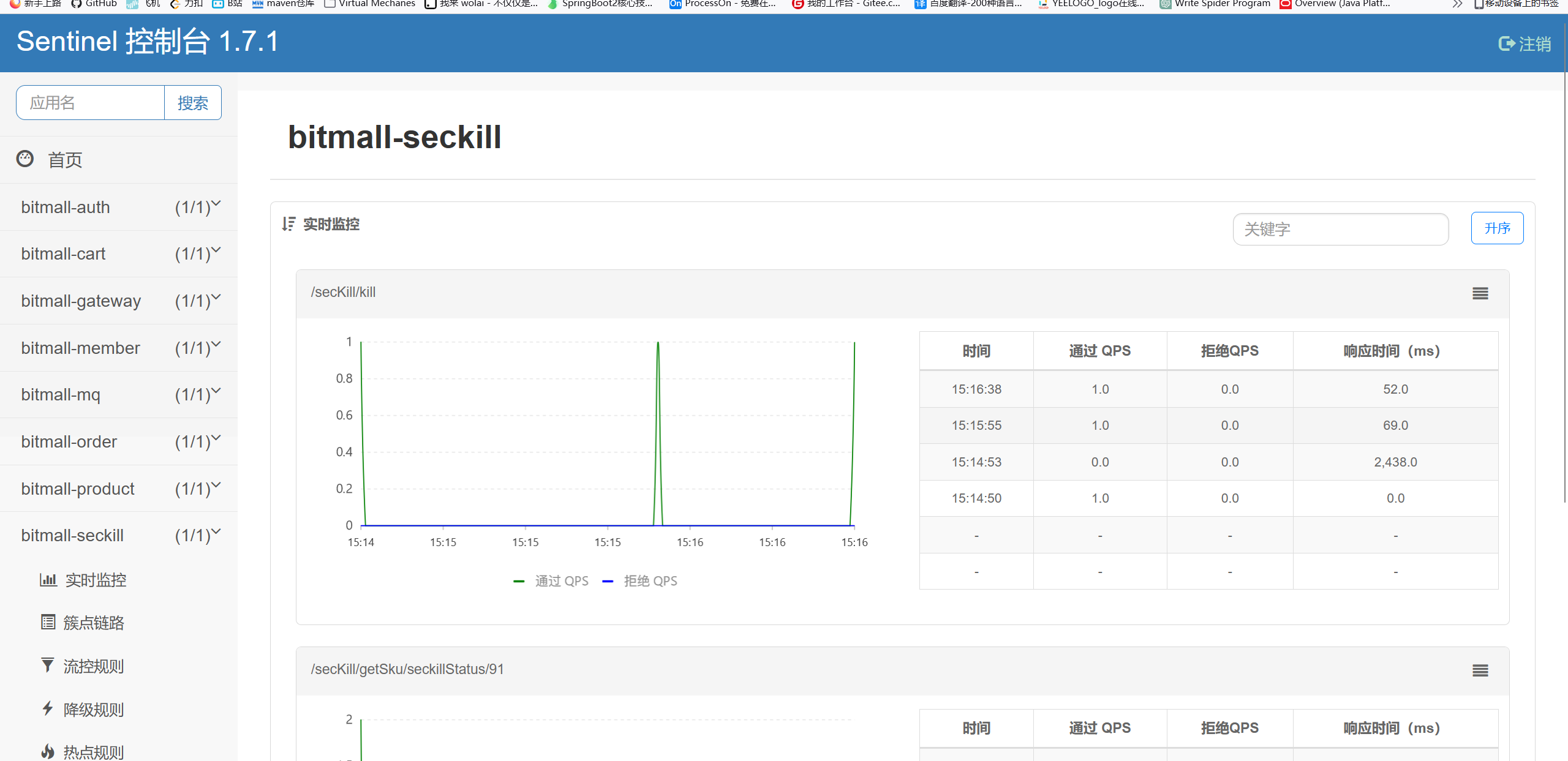This screenshot has height=761, width=1568.
Task: Open hamburger menu for /secKill/kill panel
Action: click(x=1480, y=294)
